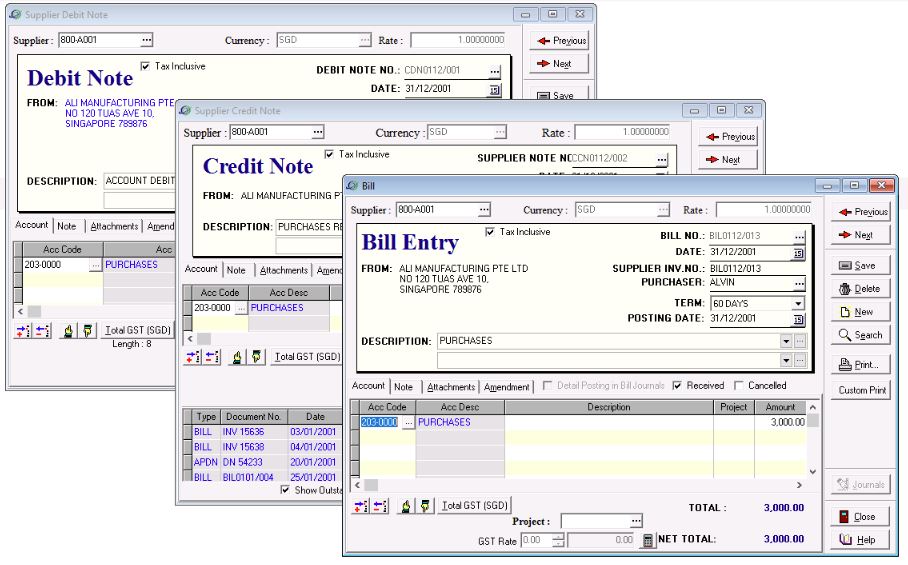Toggle Tax Inclusive in the Bill window
This screenshot has width=908, height=565.
click(490, 232)
